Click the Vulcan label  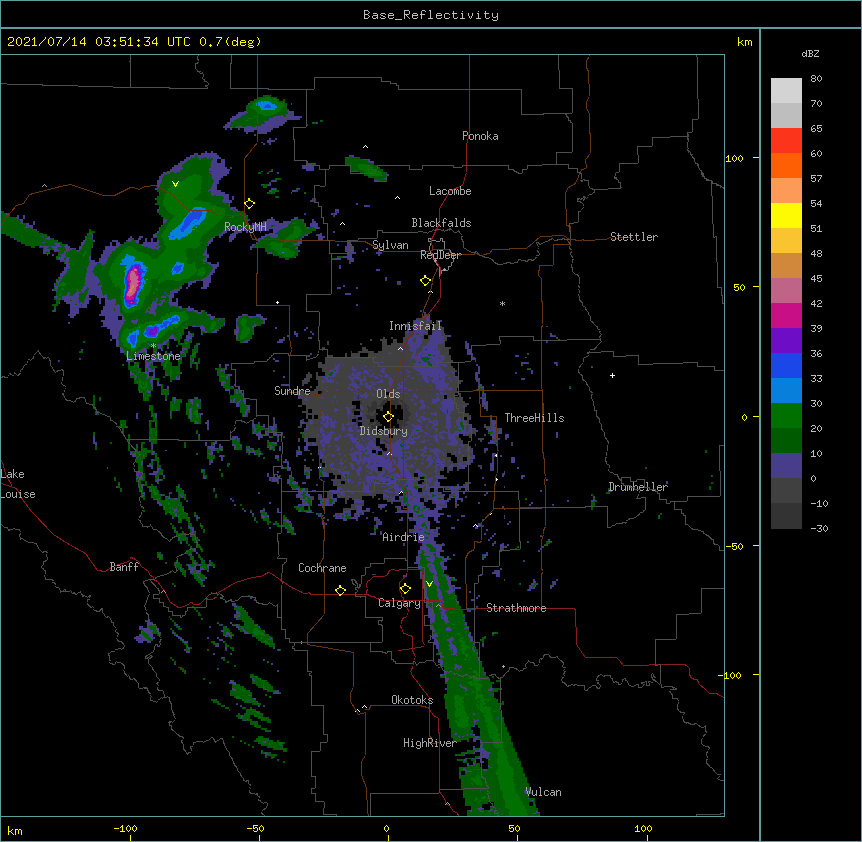tap(543, 792)
